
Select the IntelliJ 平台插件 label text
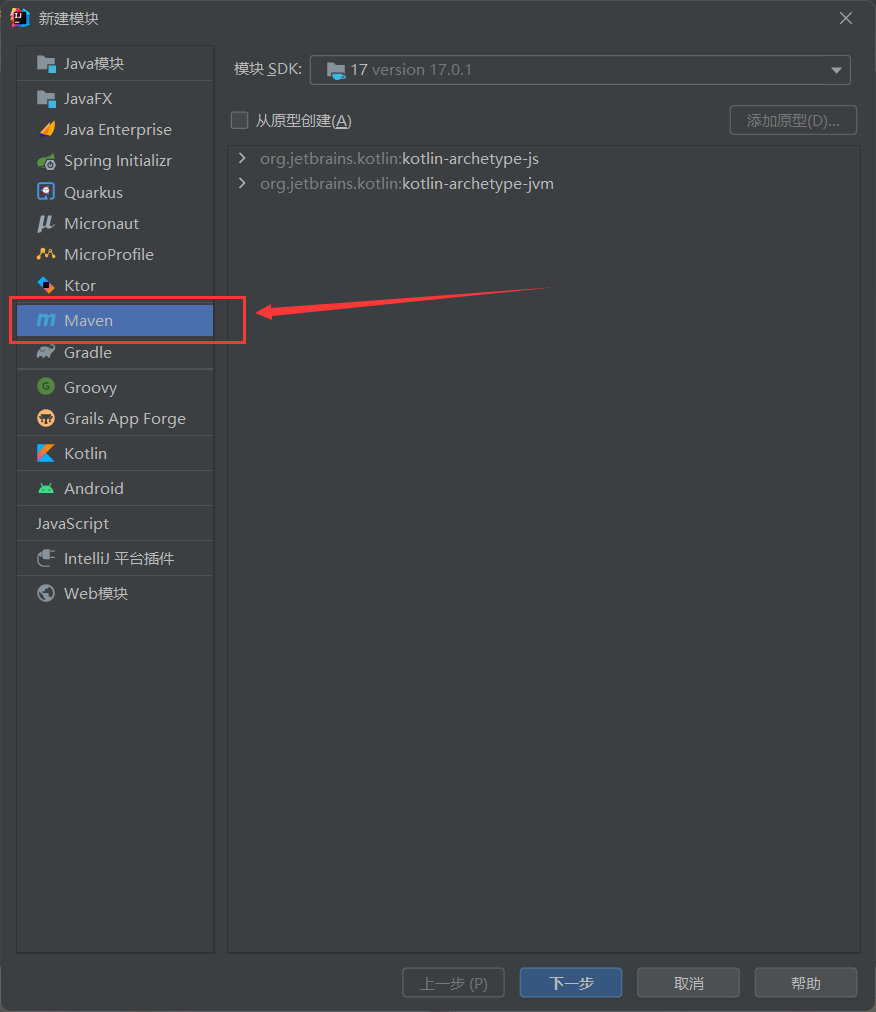(119, 558)
